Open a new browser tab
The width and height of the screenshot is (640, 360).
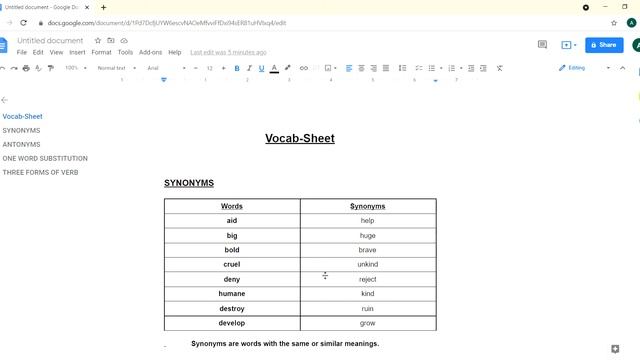(x=104, y=7)
